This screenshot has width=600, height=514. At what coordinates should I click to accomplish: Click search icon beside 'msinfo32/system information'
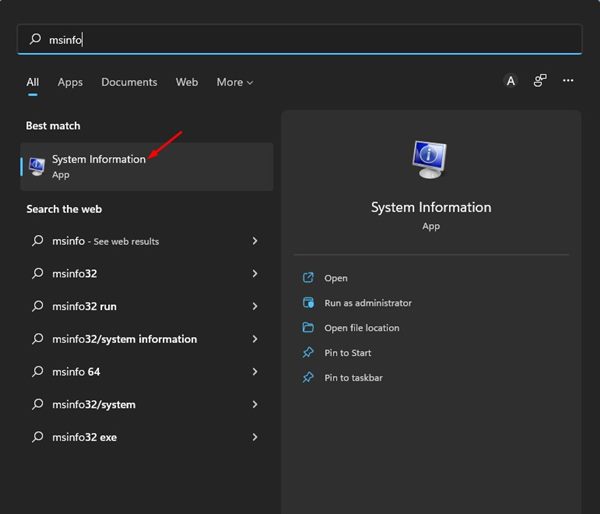(38, 339)
